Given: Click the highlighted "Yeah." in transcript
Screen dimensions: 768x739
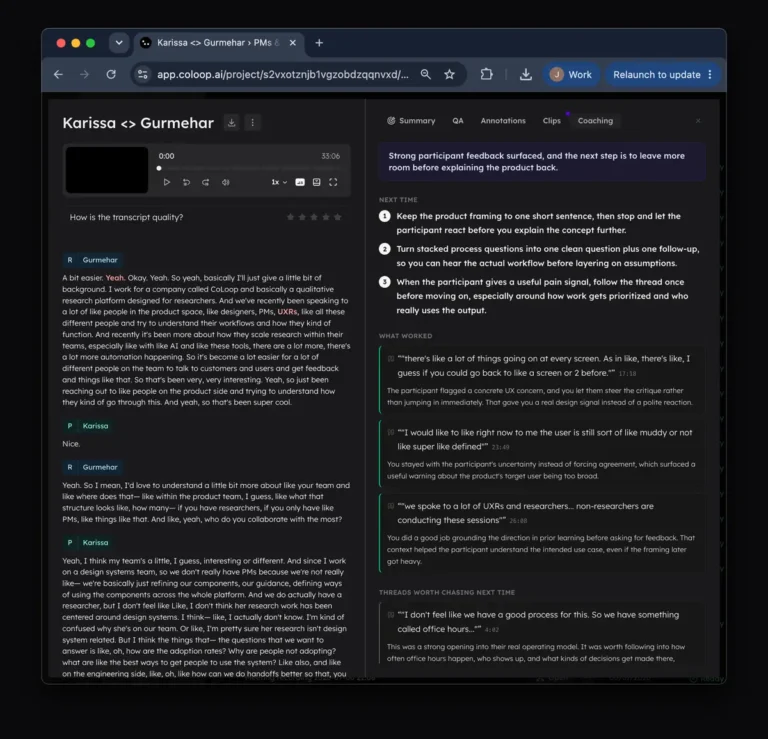Looking at the screenshot, I should tap(115, 278).
